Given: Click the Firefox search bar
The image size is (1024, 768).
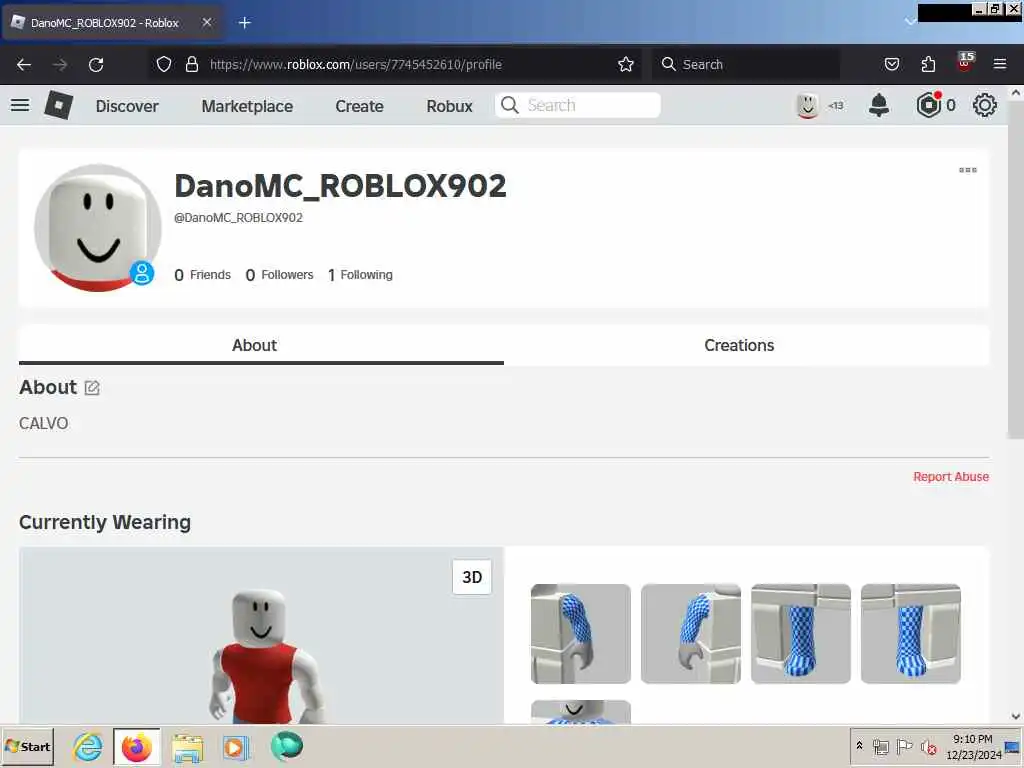Looking at the screenshot, I should click(746, 64).
